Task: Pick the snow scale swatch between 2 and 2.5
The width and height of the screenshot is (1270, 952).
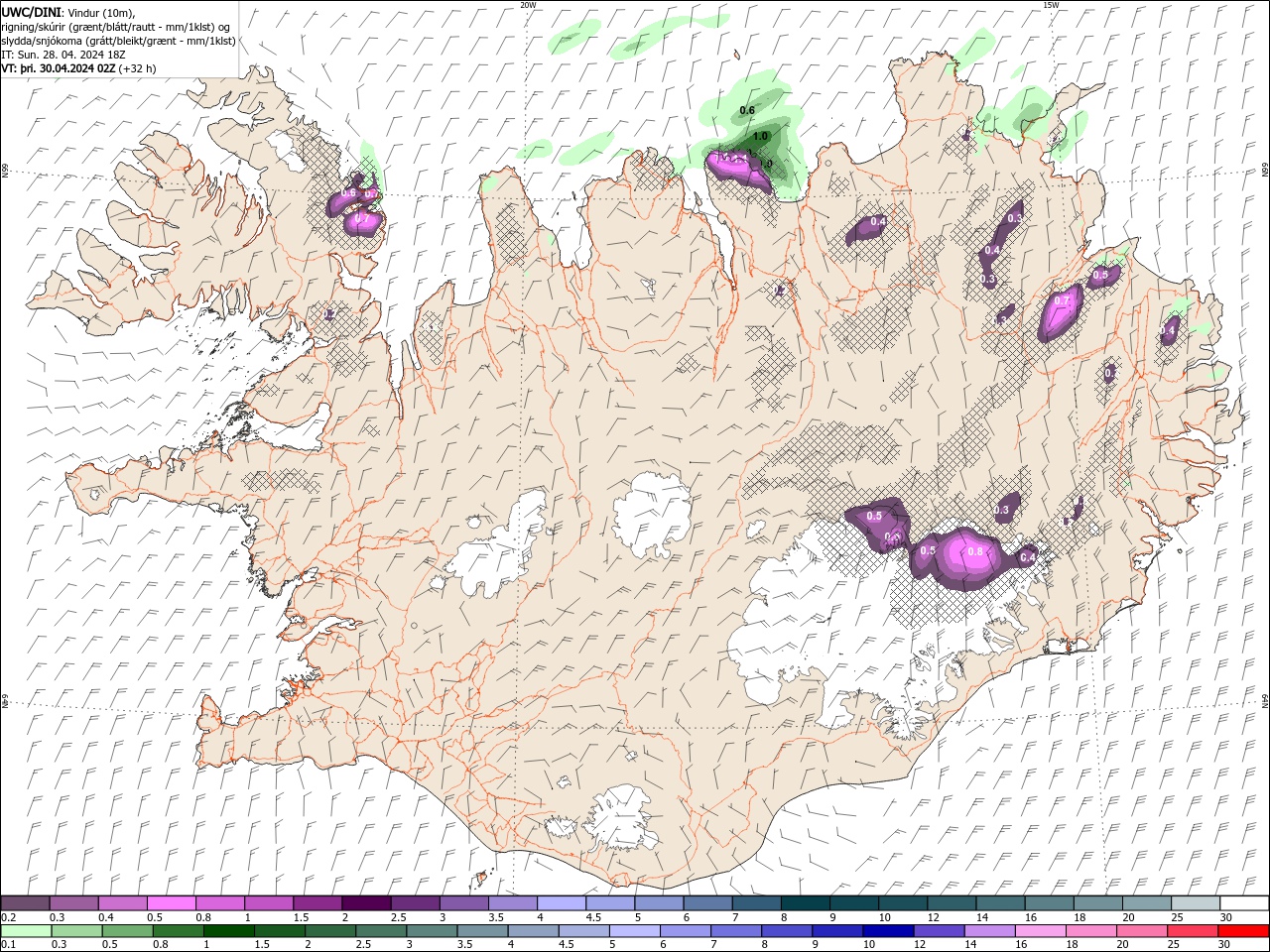Action: [366, 903]
